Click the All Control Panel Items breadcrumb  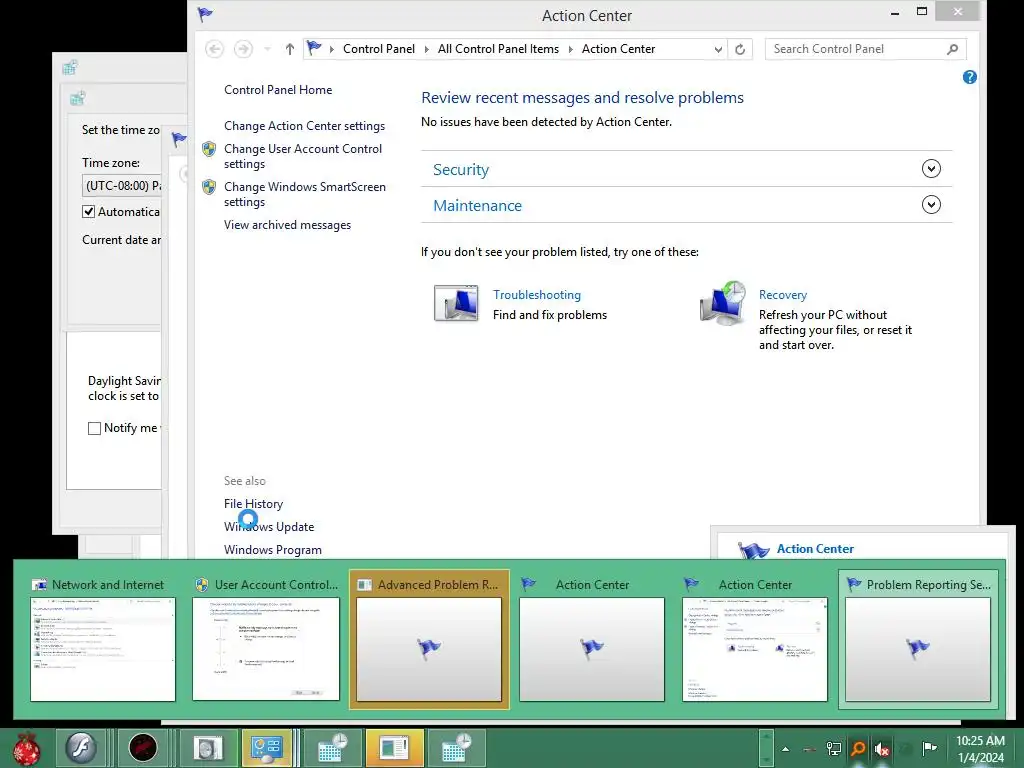pos(498,49)
